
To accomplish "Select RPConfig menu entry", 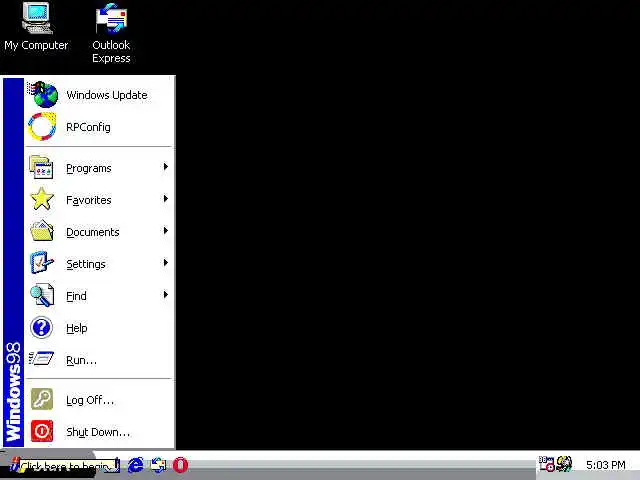I will tap(99, 127).
